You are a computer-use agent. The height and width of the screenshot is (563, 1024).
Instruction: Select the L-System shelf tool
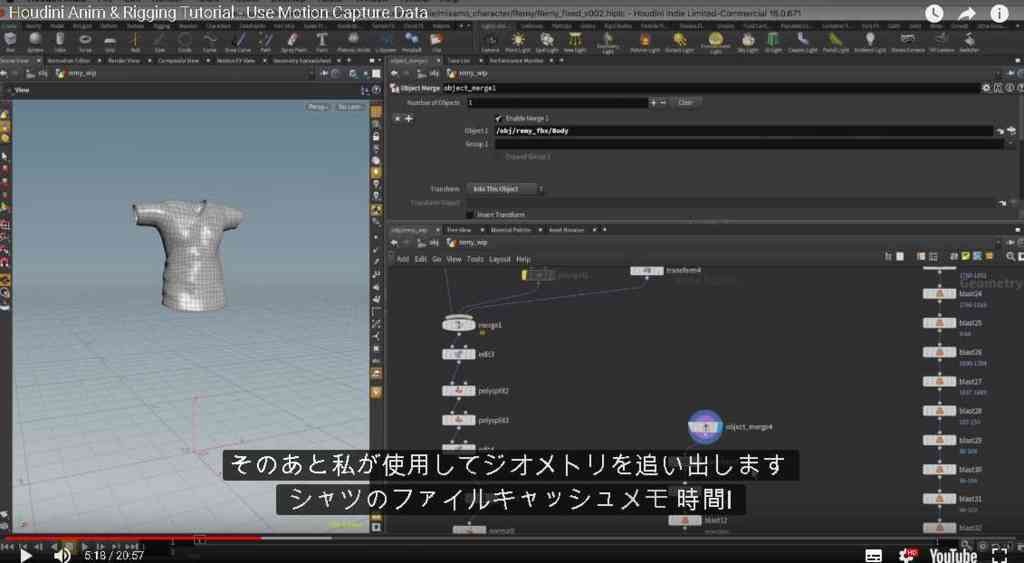point(386,41)
